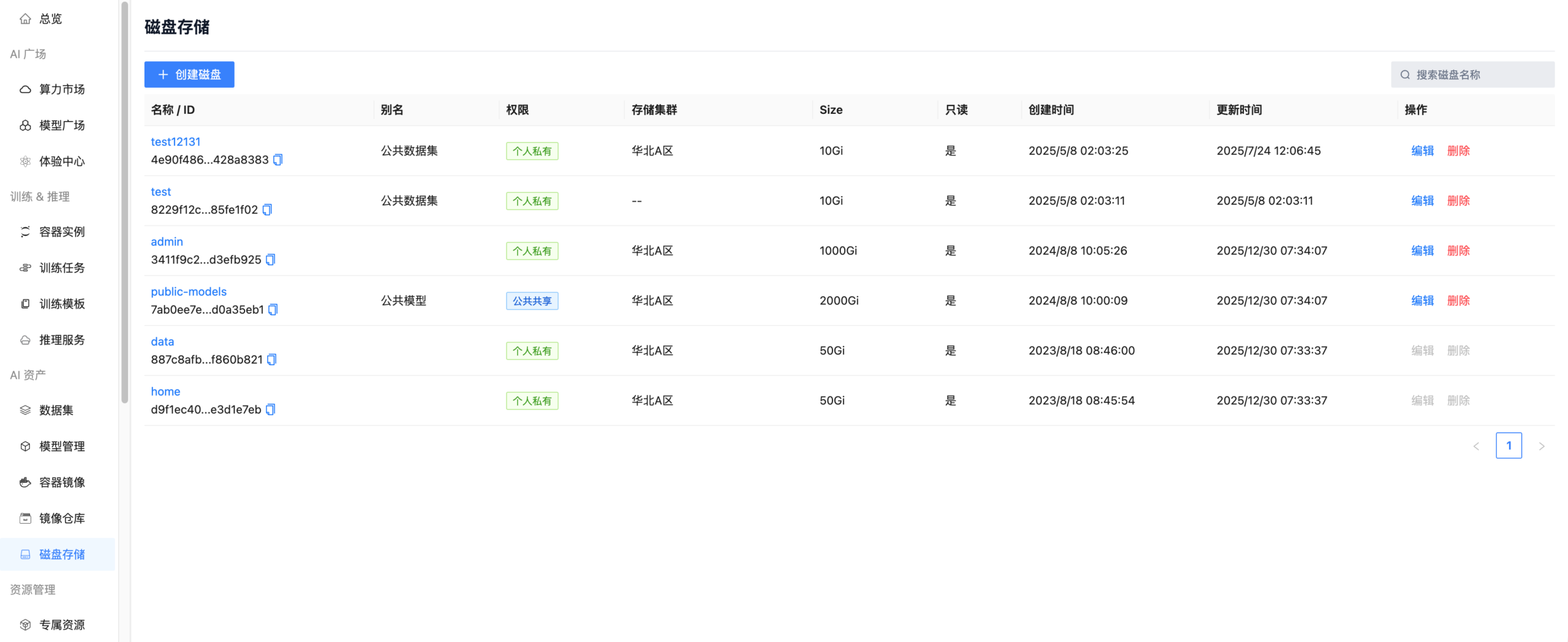Select page 1 in pagination

click(1509, 446)
